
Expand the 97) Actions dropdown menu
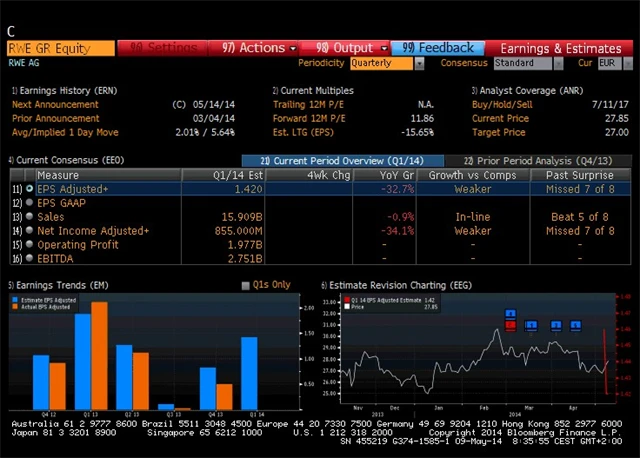coord(293,49)
